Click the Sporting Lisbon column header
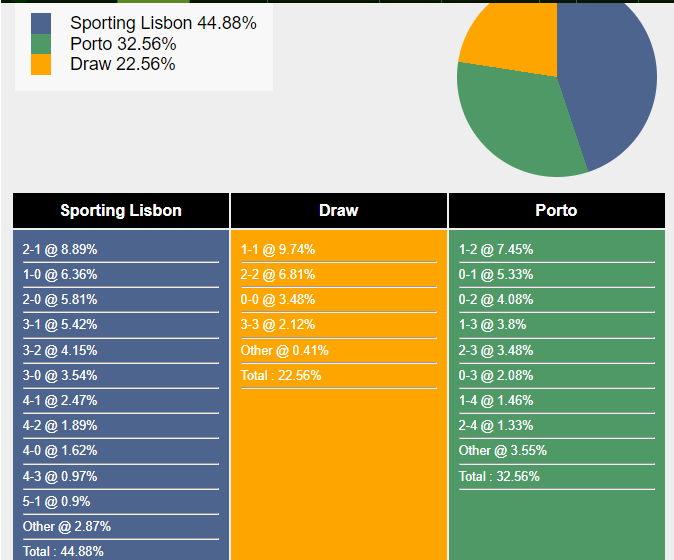 (121, 210)
